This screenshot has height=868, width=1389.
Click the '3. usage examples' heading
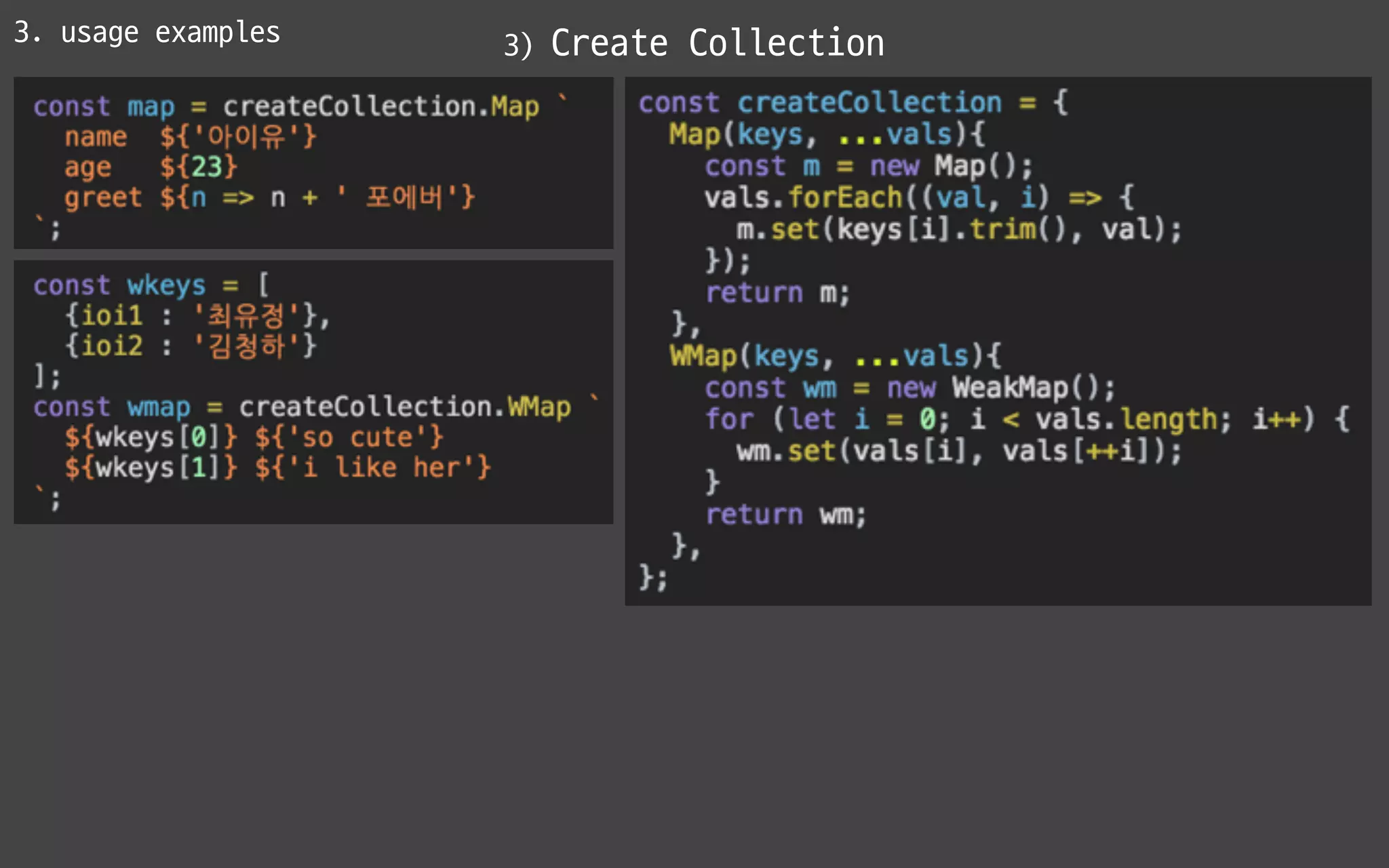(x=146, y=33)
